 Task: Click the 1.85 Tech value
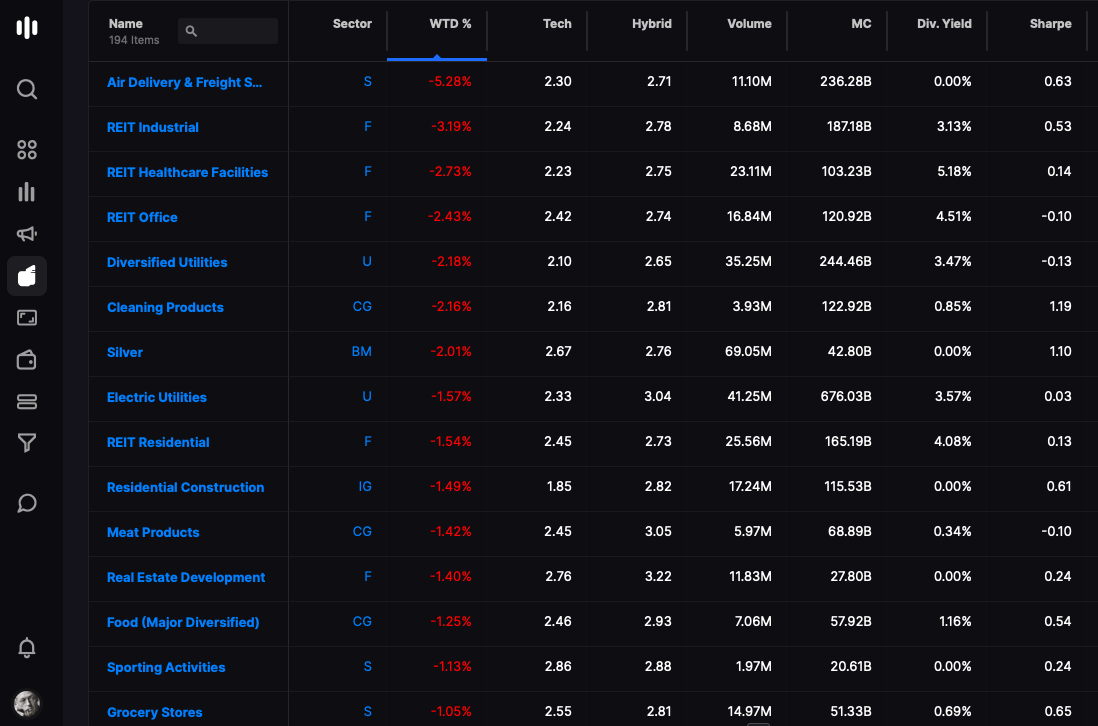point(559,487)
